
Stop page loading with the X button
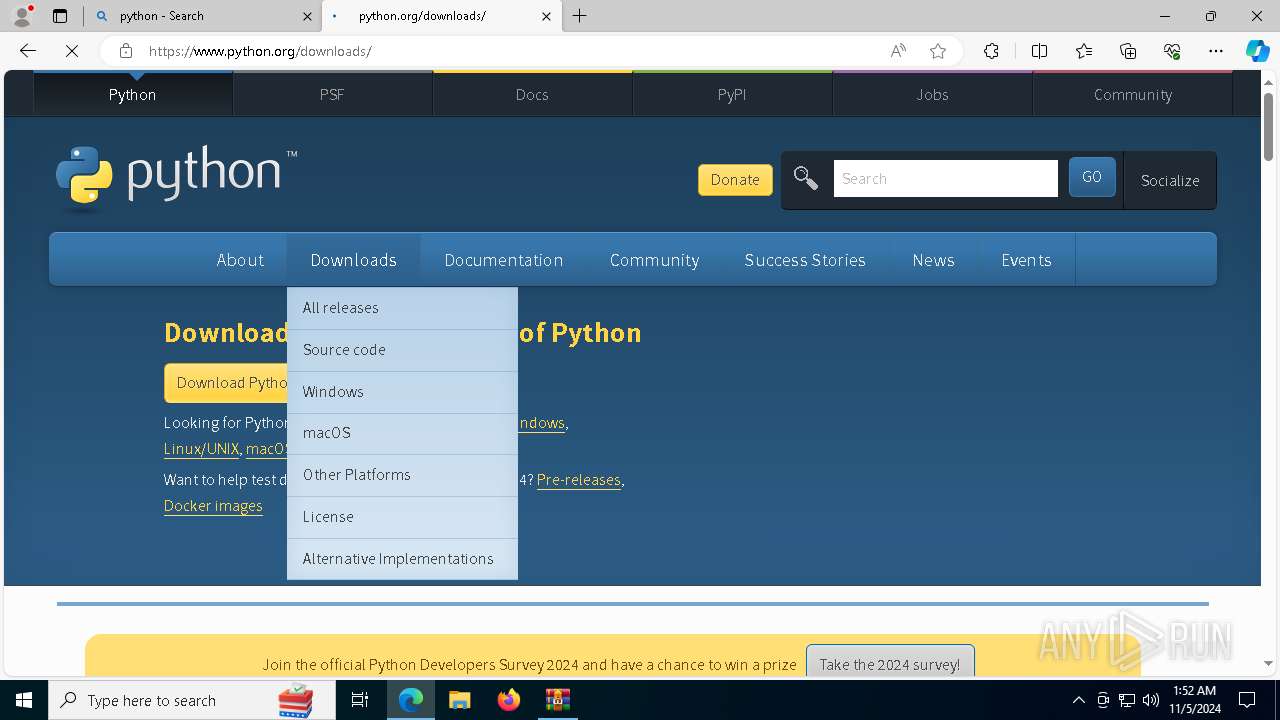[x=72, y=51]
